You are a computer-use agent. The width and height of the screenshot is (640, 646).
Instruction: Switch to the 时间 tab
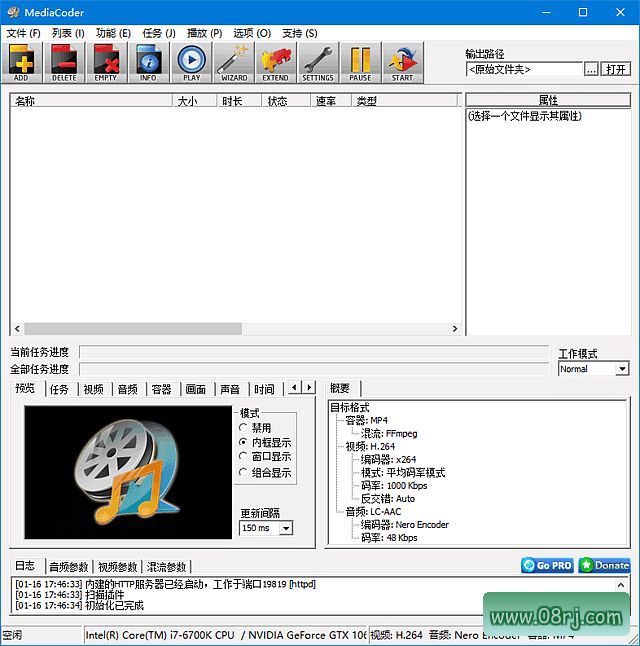[264, 389]
